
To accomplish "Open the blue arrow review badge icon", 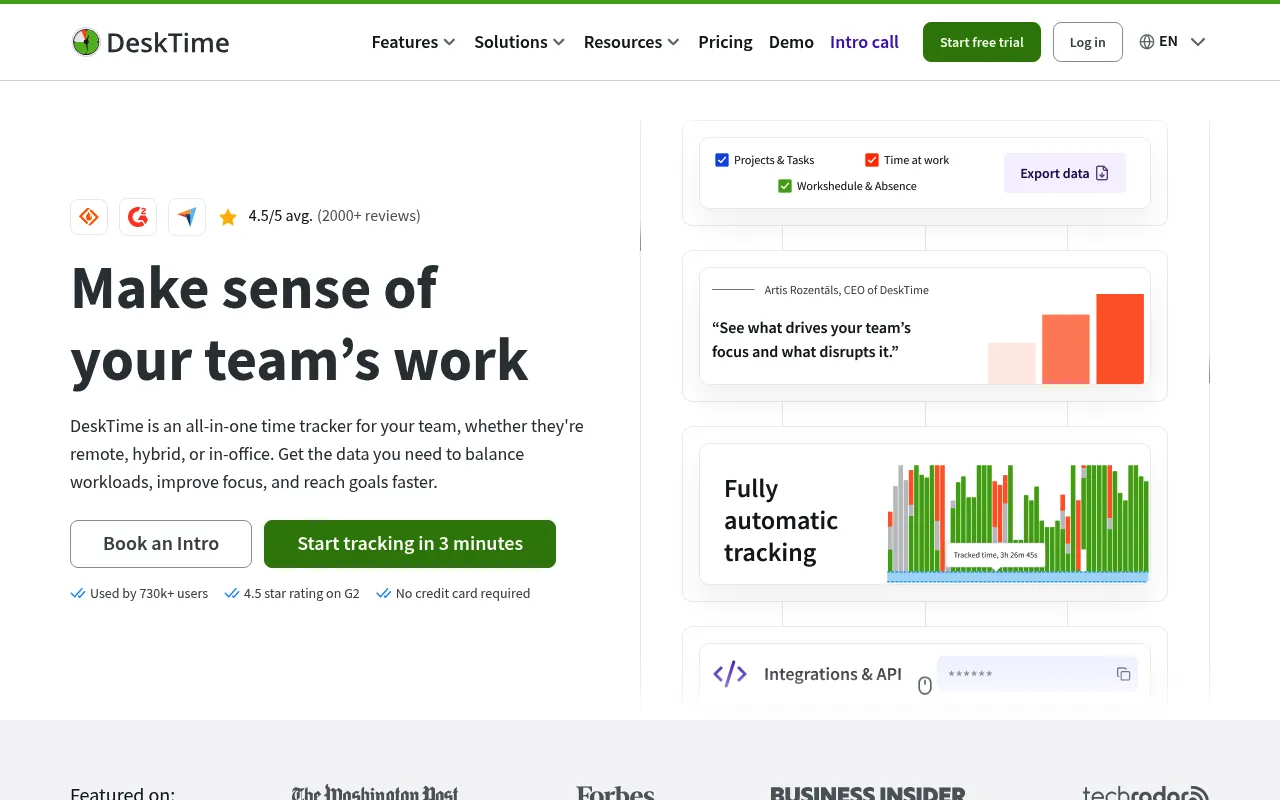I will coord(187,216).
